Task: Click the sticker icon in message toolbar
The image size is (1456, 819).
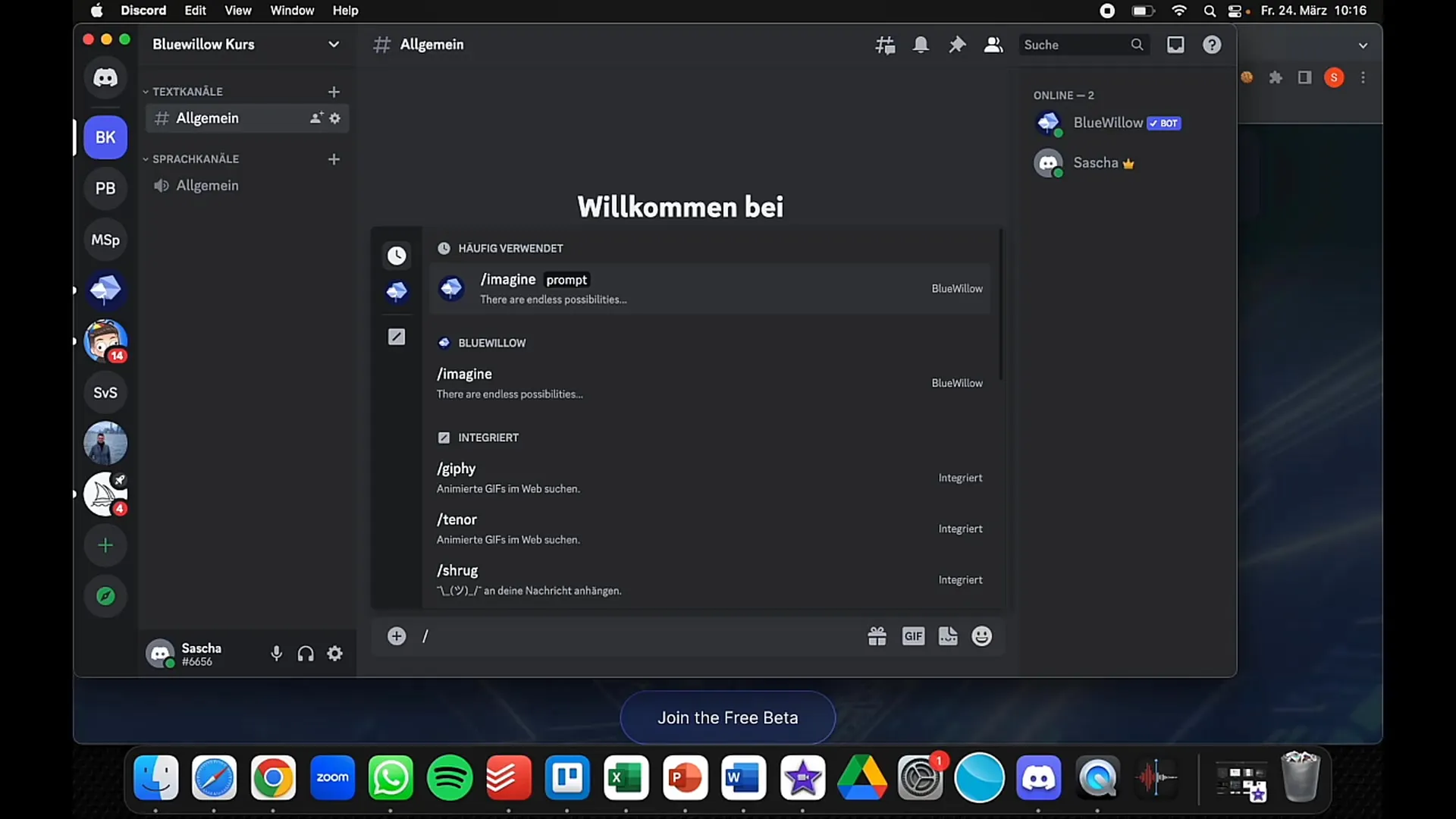Action: tap(947, 636)
